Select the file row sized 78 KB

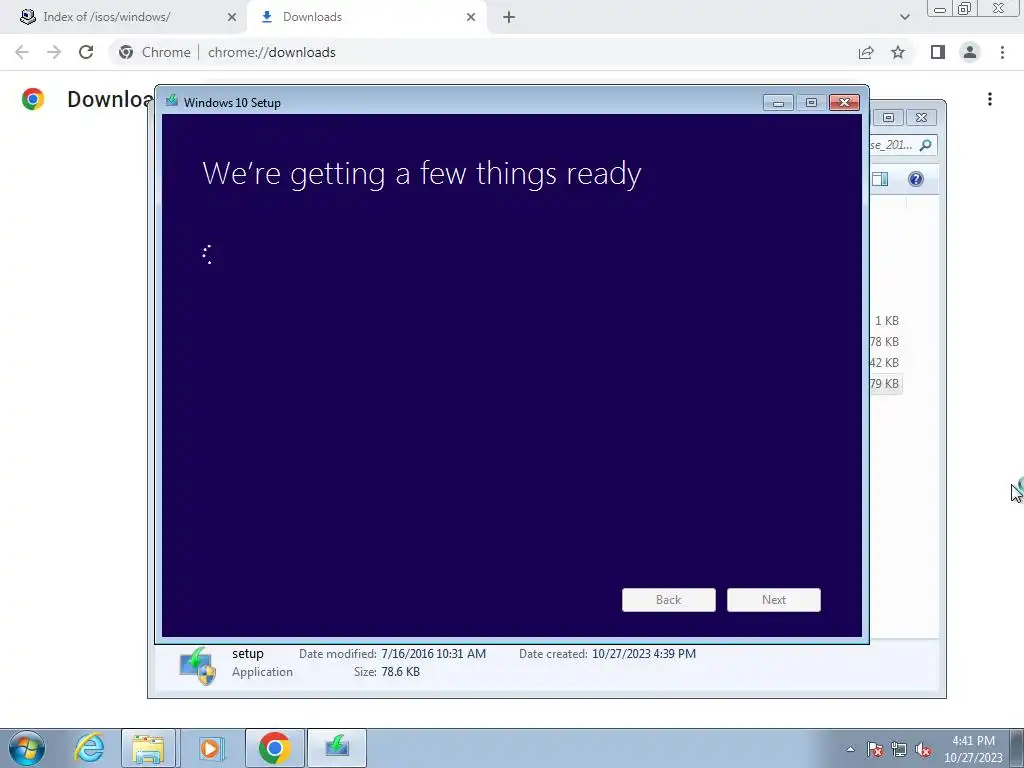tap(886, 342)
